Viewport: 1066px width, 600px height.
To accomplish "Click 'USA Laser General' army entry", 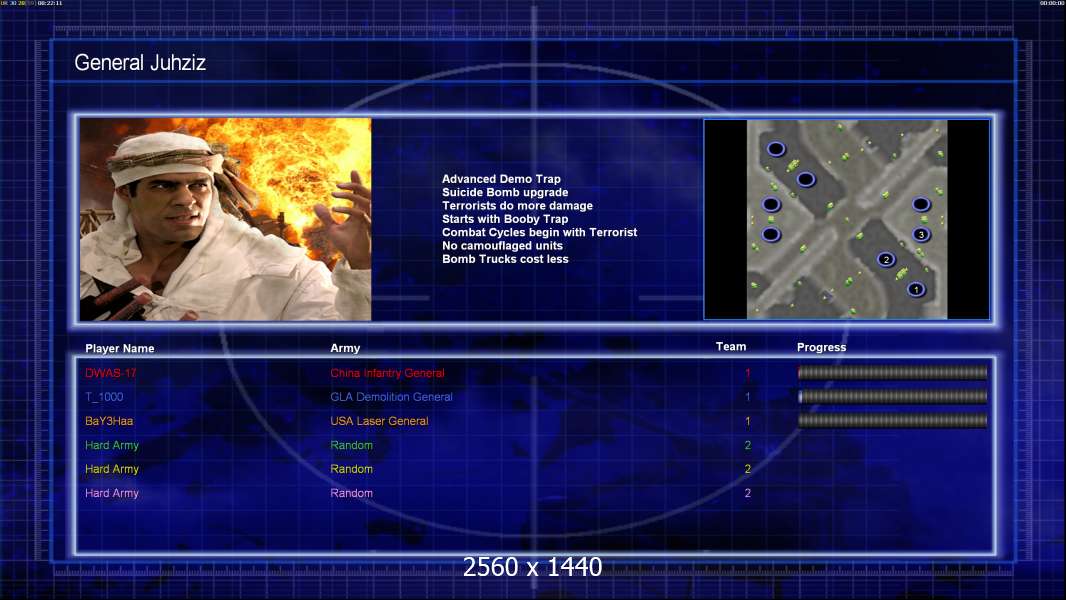I will 379,421.
